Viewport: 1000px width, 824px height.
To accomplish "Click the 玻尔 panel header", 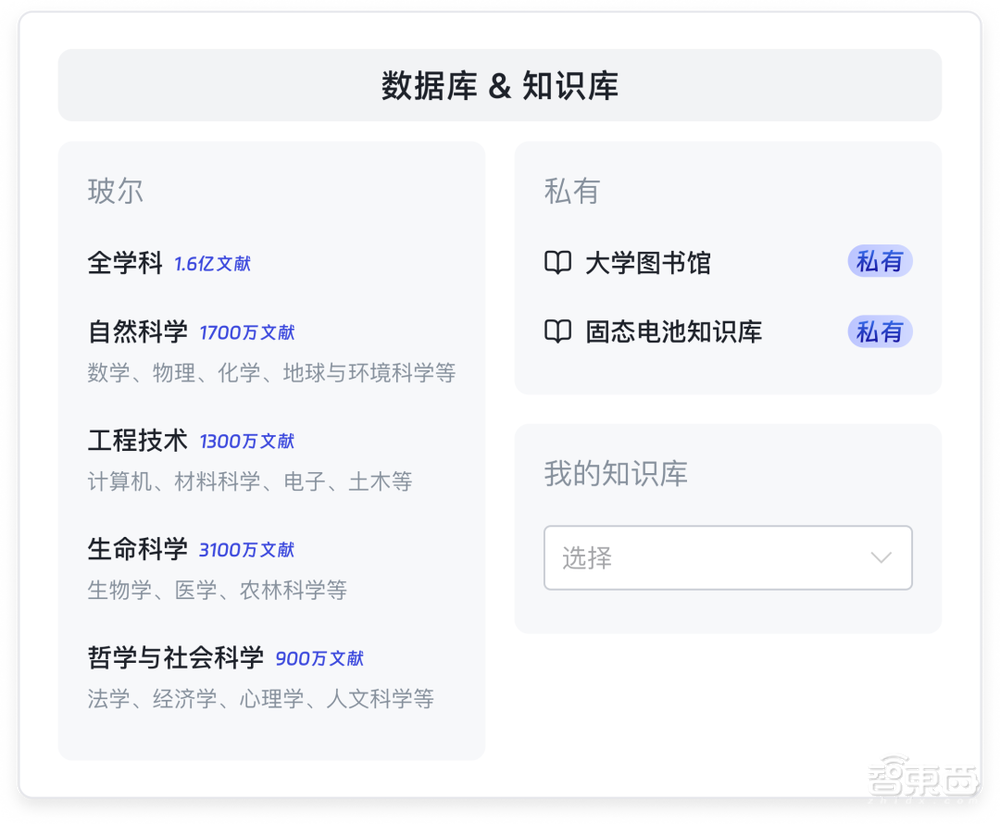I will (x=117, y=191).
